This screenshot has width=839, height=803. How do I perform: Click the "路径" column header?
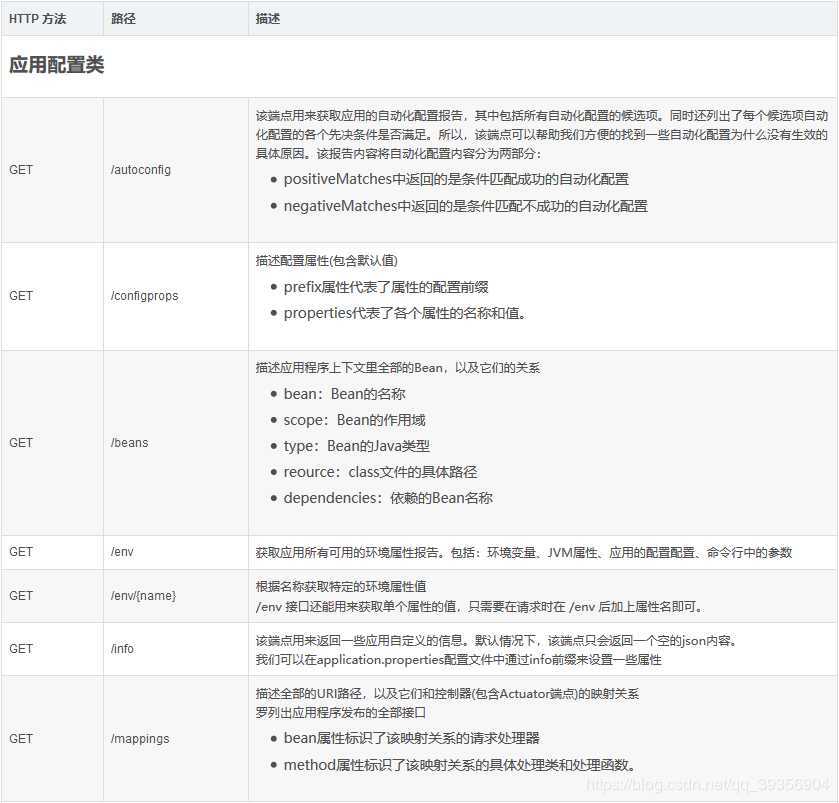(123, 19)
